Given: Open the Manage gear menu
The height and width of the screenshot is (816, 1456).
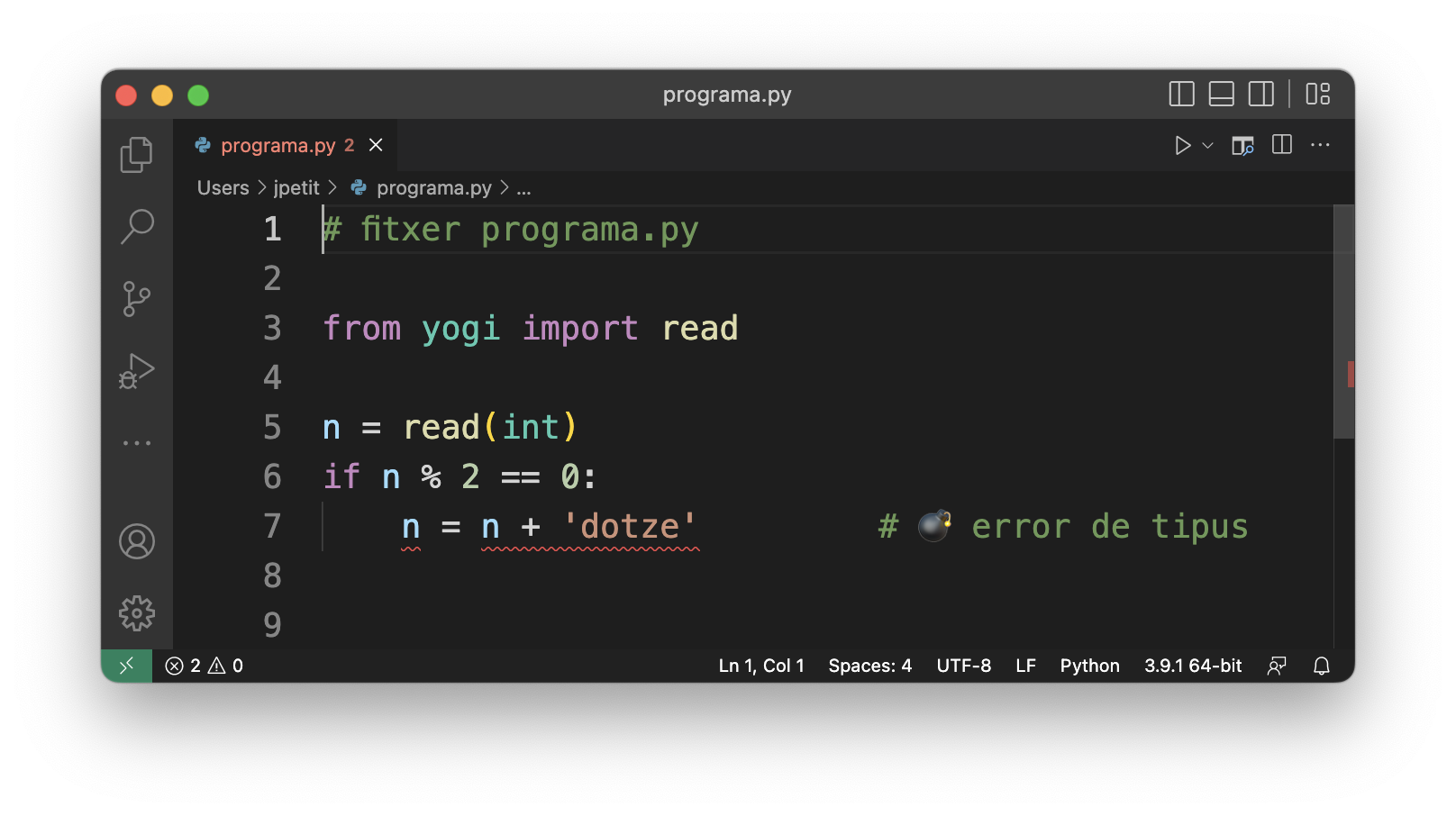Looking at the screenshot, I should (137, 613).
